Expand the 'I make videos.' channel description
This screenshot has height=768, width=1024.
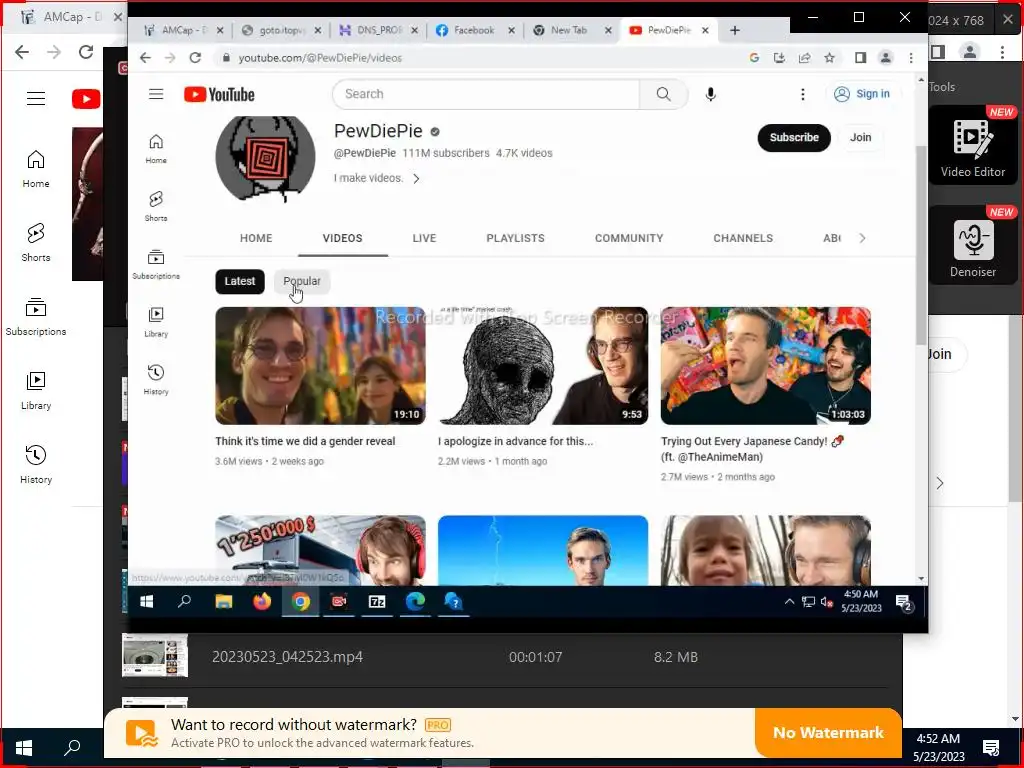point(377,178)
